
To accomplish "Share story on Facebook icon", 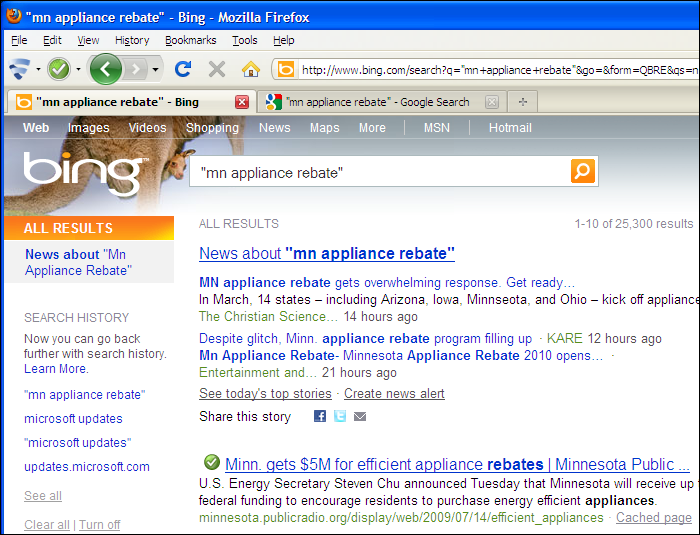I will (x=320, y=416).
